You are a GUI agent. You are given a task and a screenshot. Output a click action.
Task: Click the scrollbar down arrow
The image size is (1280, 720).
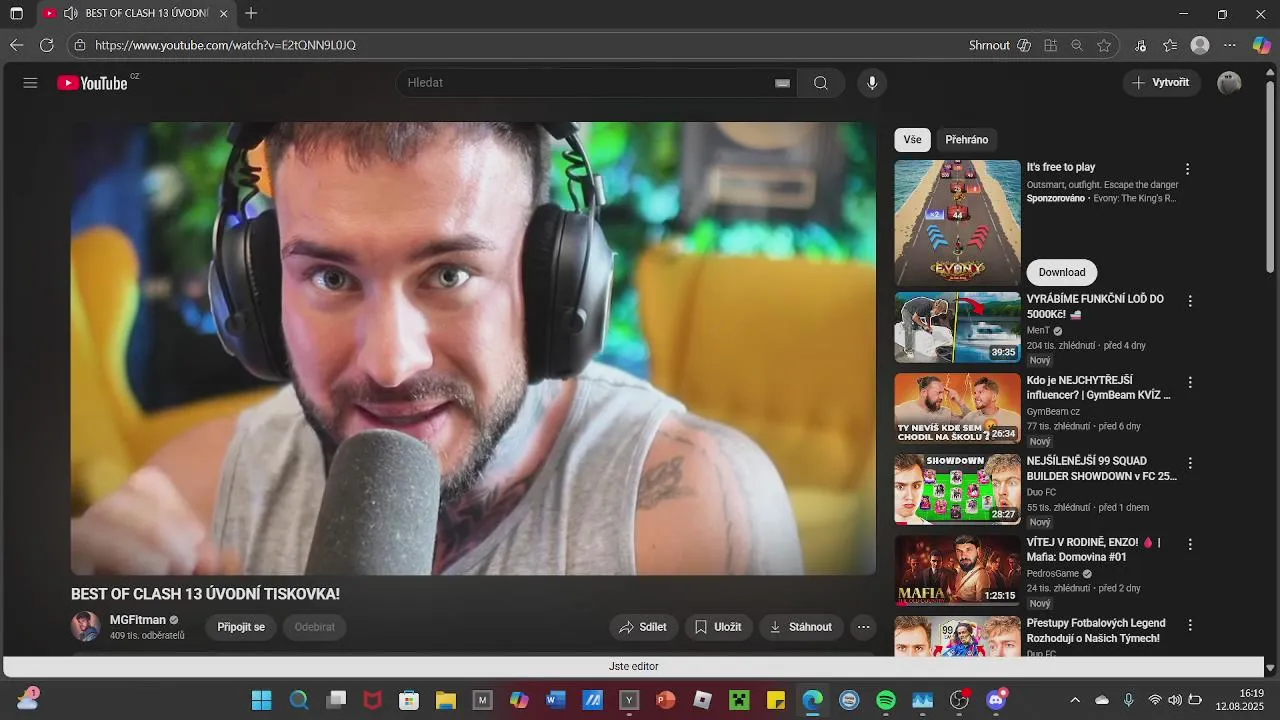point(1271,668)
